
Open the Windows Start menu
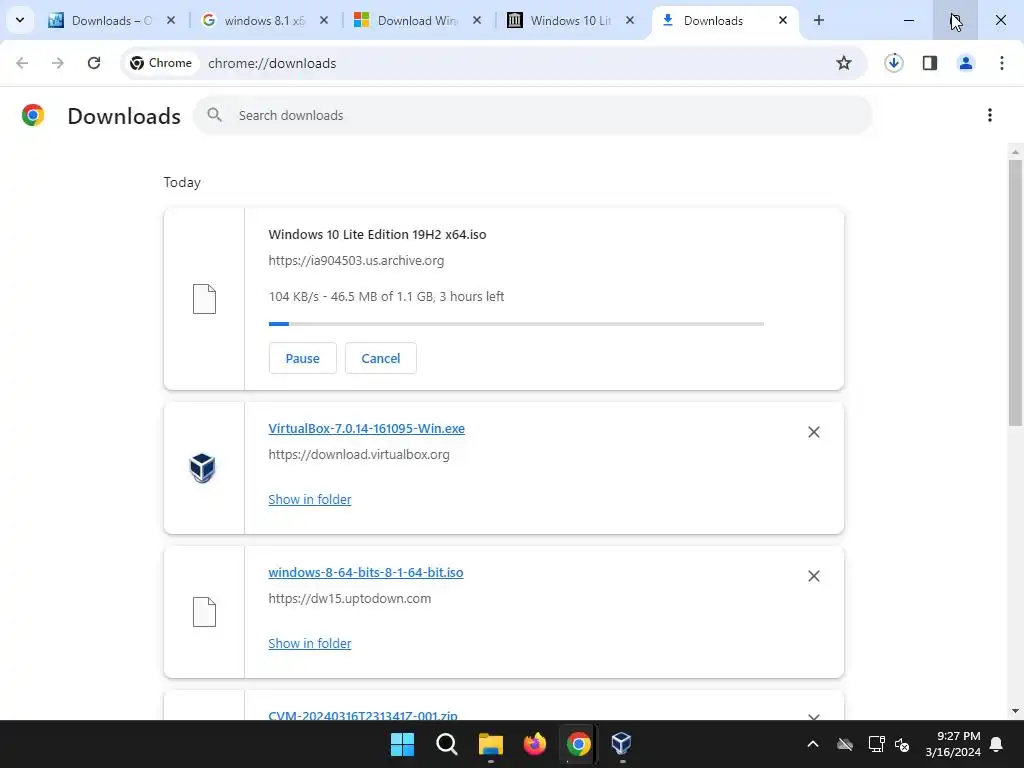402,744
